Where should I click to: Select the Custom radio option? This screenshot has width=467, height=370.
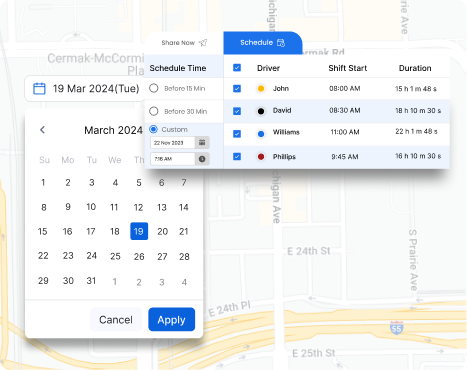153,129
